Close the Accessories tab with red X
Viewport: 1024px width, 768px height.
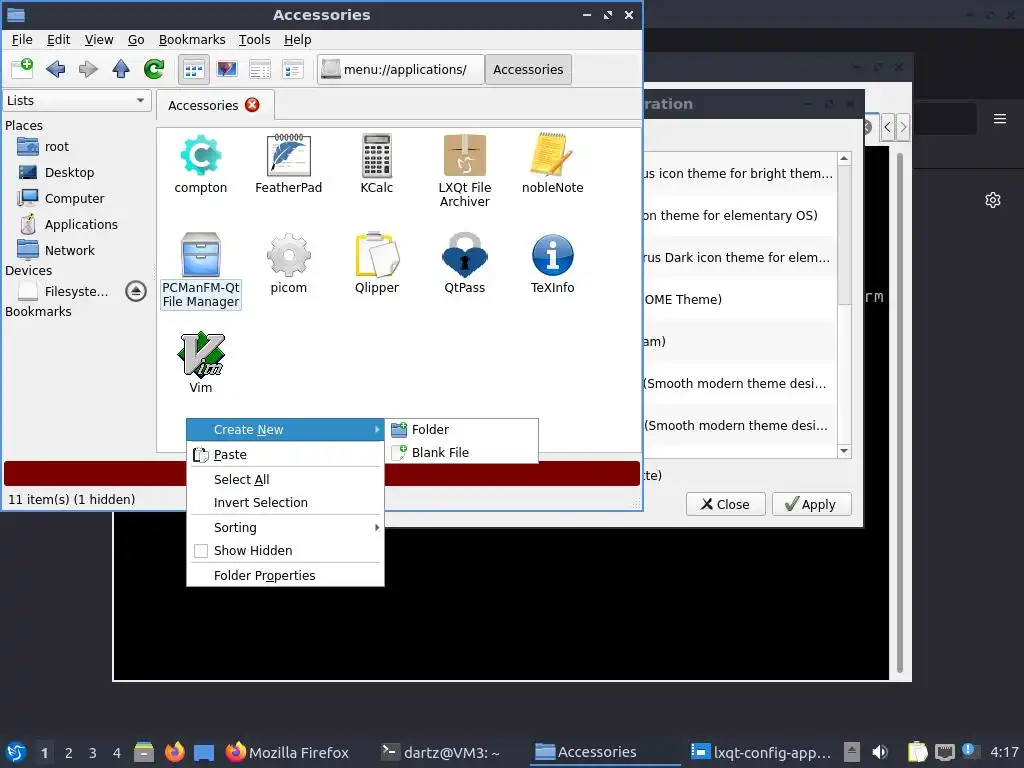coord(252,104)
